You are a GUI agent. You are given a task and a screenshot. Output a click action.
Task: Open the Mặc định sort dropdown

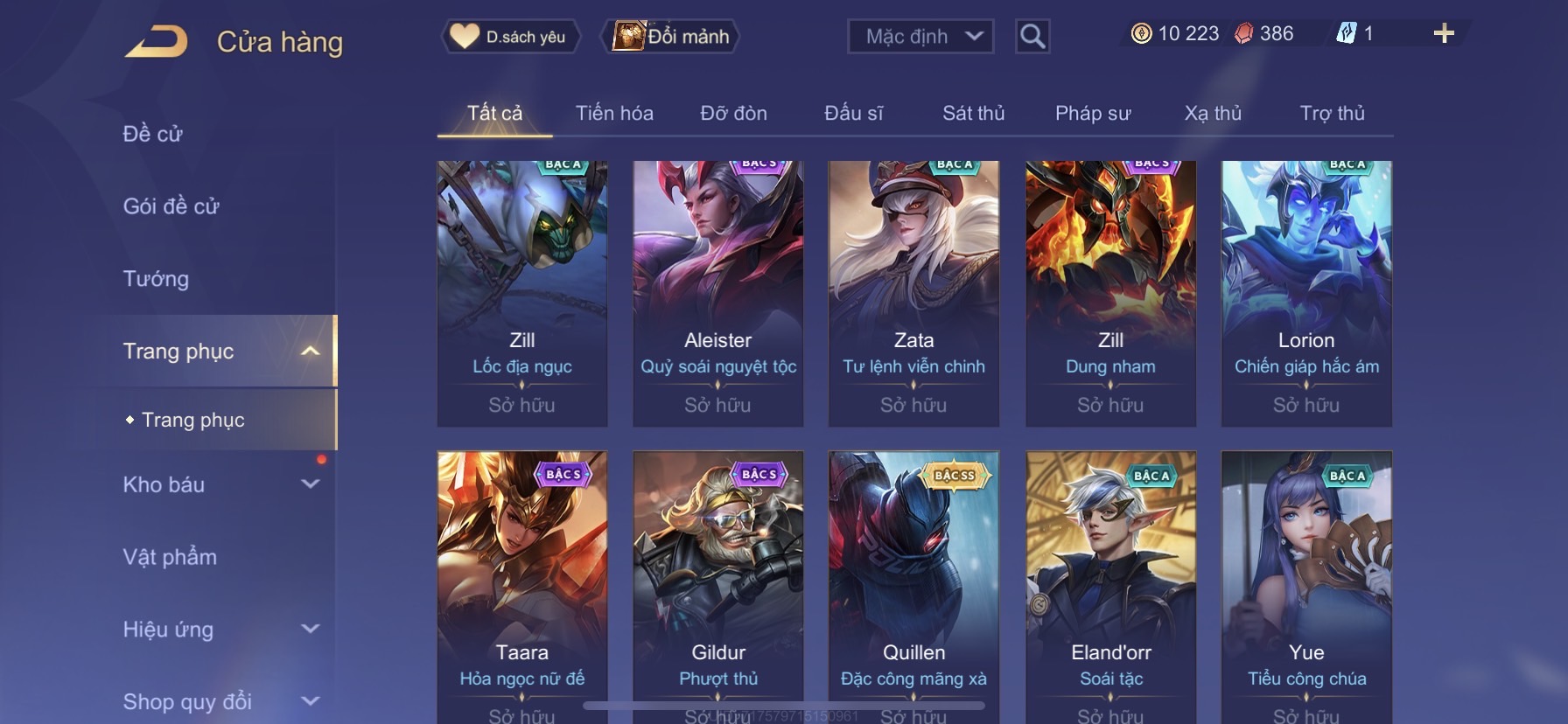click(x=920, y=37)
